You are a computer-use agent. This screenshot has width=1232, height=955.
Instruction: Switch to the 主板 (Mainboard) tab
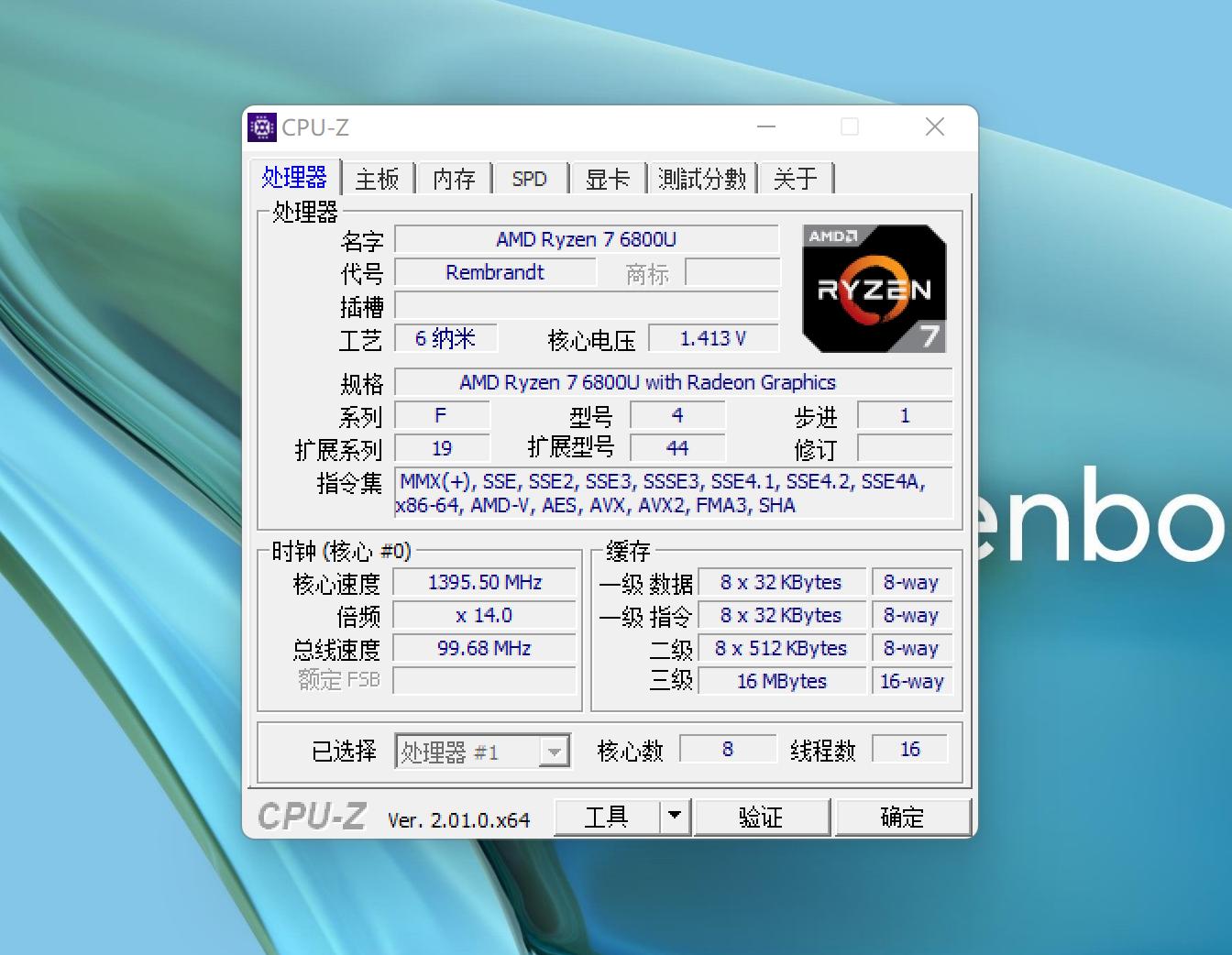pyautogui.click(x=377, y=179)
